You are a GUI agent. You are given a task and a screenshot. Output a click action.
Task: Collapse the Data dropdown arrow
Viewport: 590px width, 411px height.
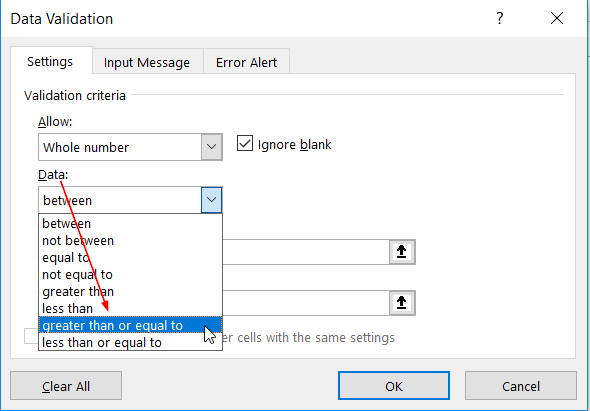[x=211, y=200]
